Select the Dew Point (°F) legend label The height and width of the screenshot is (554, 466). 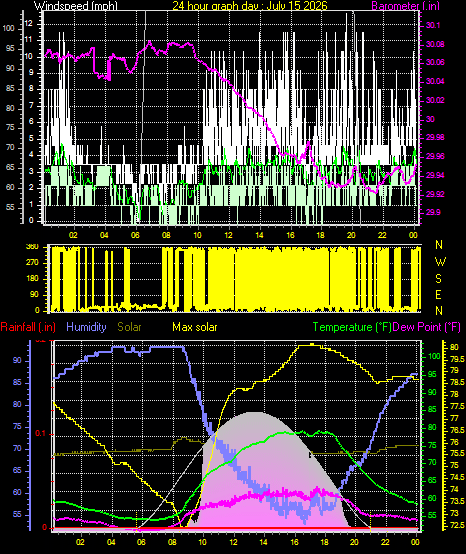(x=426, y=327)
